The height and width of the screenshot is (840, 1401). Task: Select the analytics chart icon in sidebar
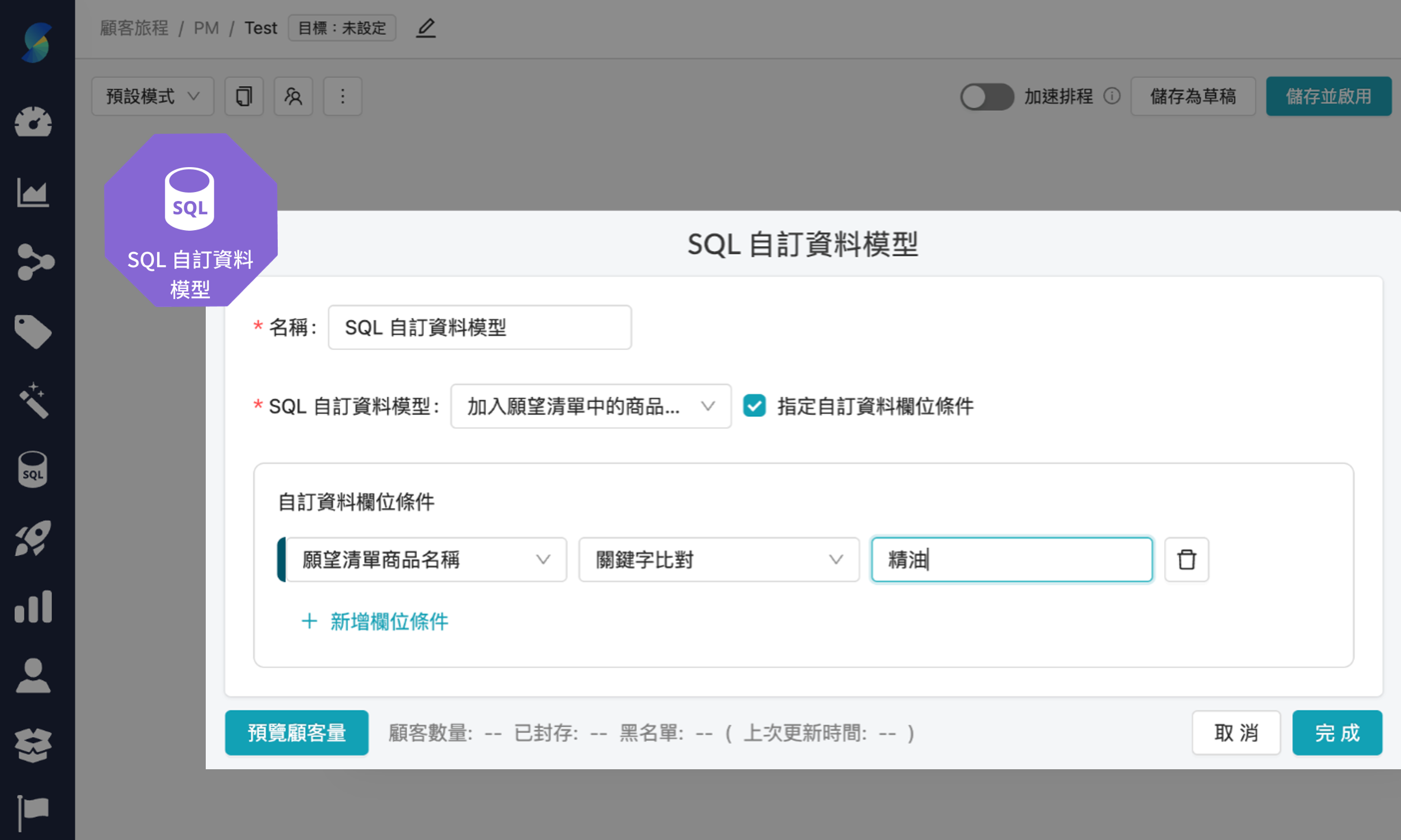33,192
